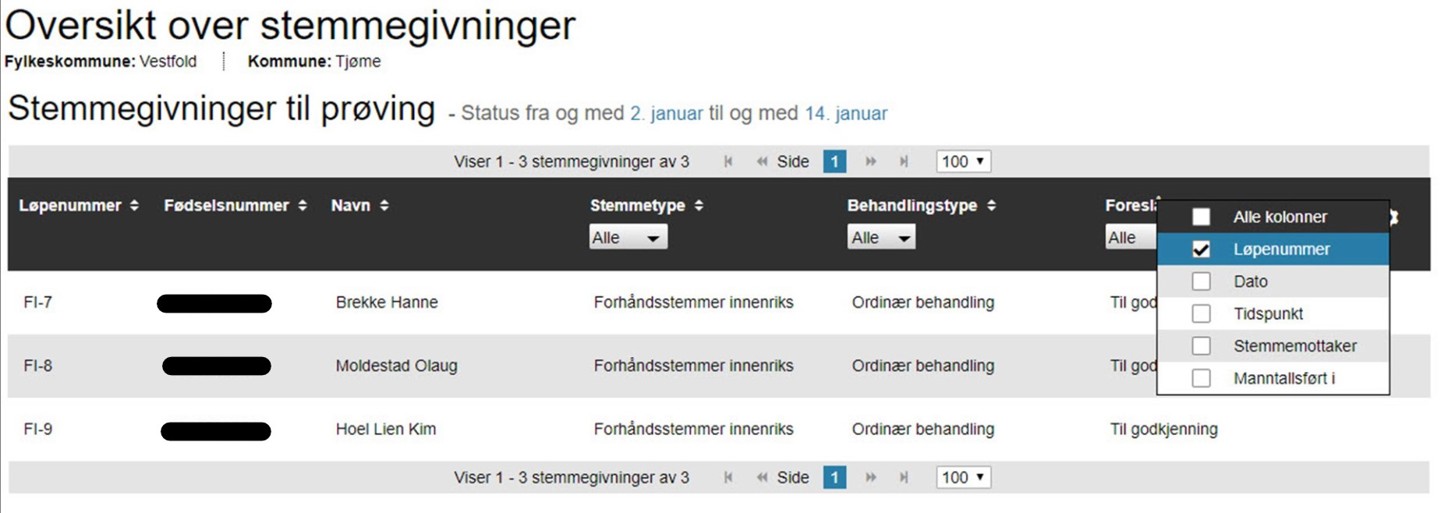Select Tidspunkt in the column menu
This screenshot has height=513, width=1440.
tap(1268, 314)
